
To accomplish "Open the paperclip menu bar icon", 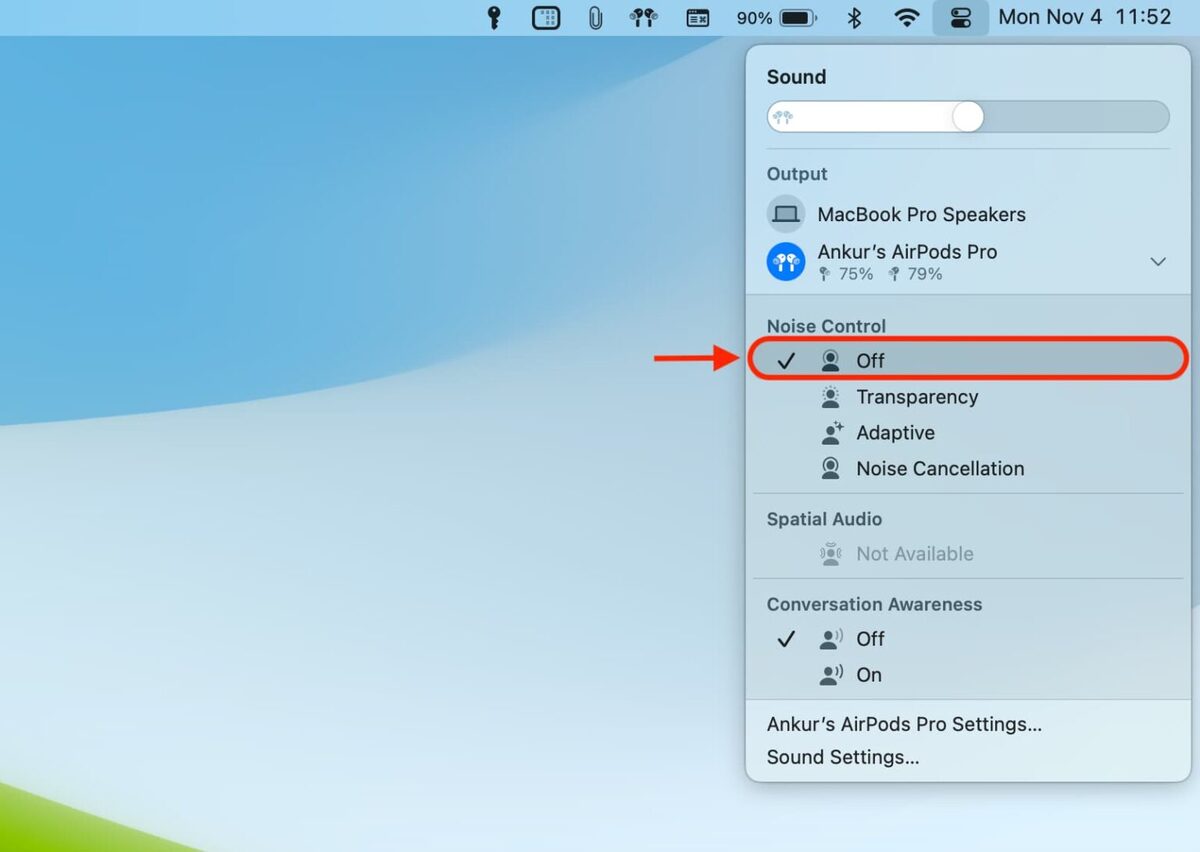I will (x=595, y=18).
